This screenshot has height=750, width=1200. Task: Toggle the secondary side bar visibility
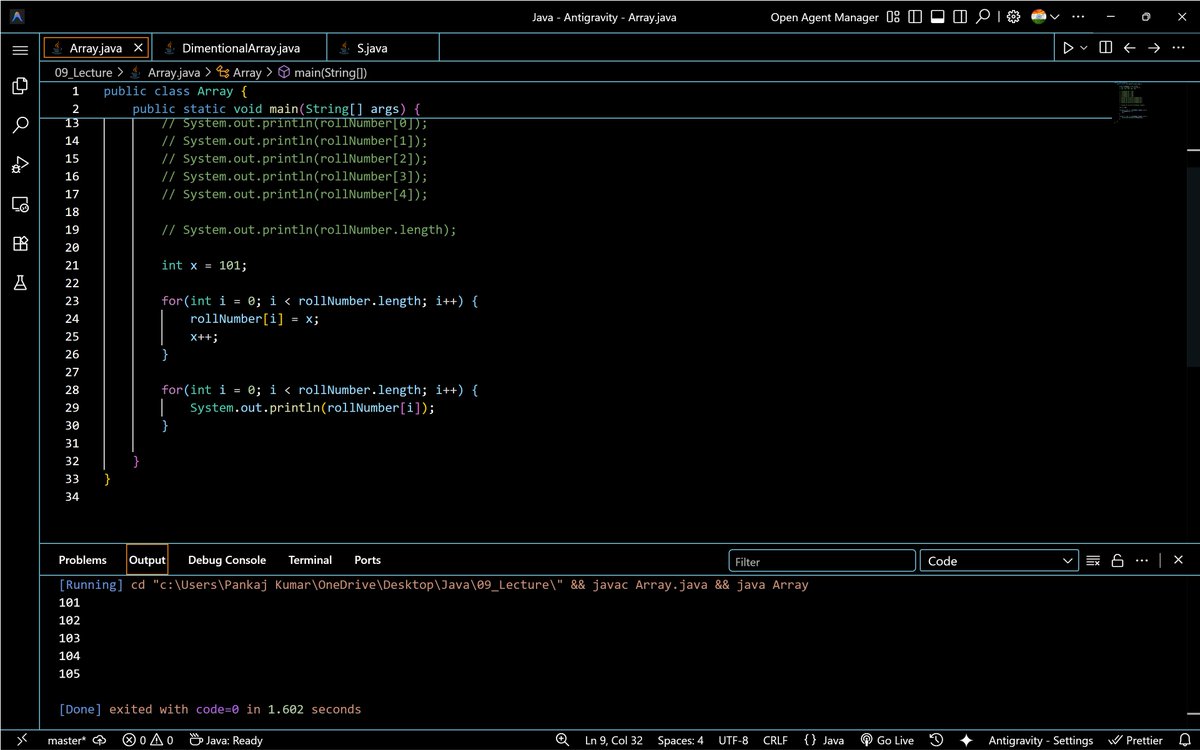(x=961, y=17)
